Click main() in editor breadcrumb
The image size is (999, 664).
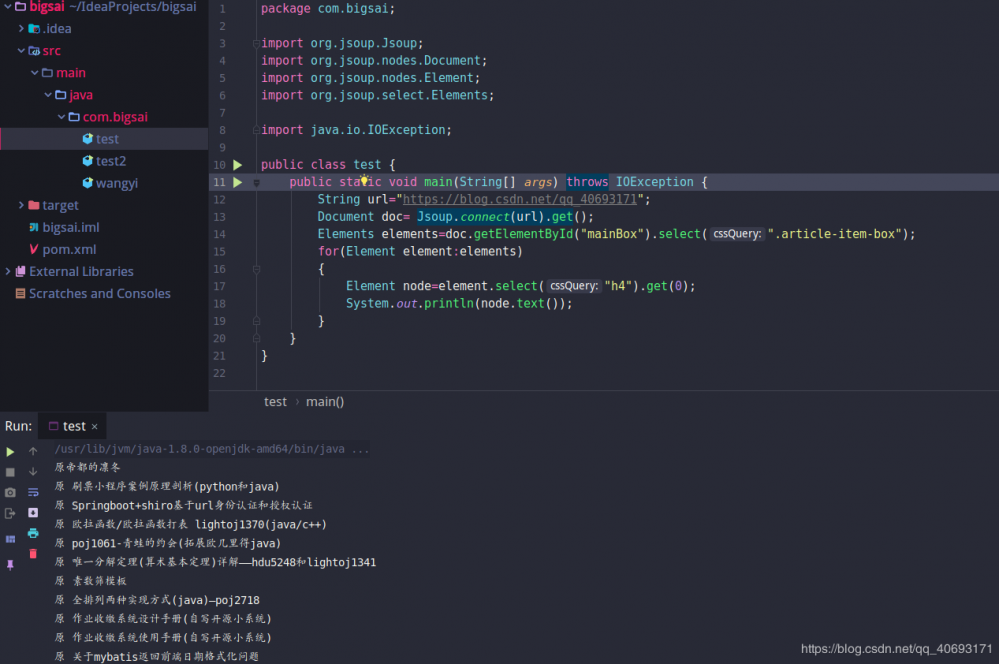click(x=325, y=402)
